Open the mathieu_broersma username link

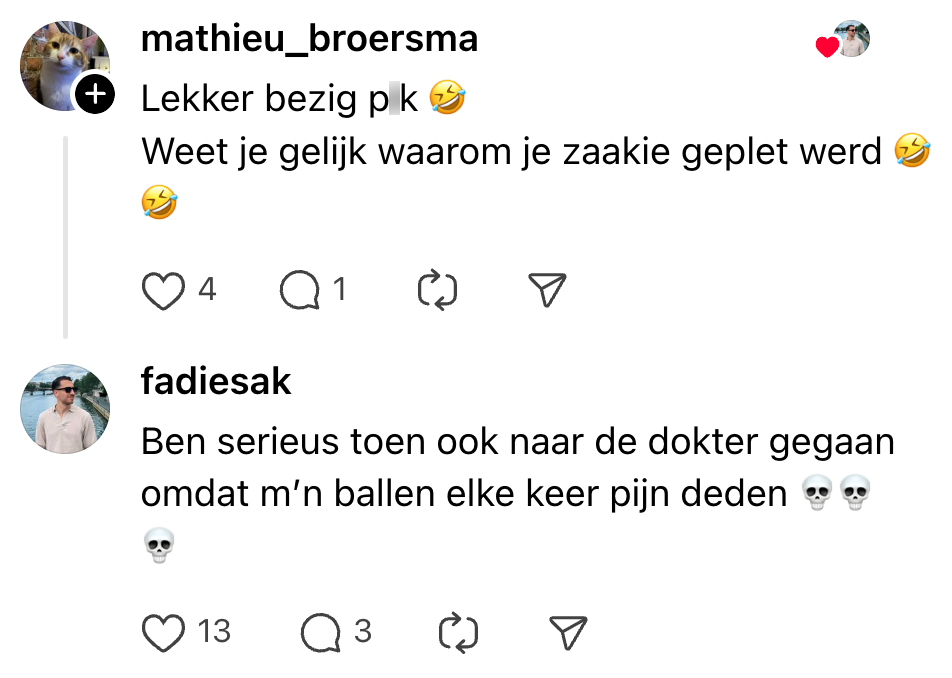pos(309,39)
